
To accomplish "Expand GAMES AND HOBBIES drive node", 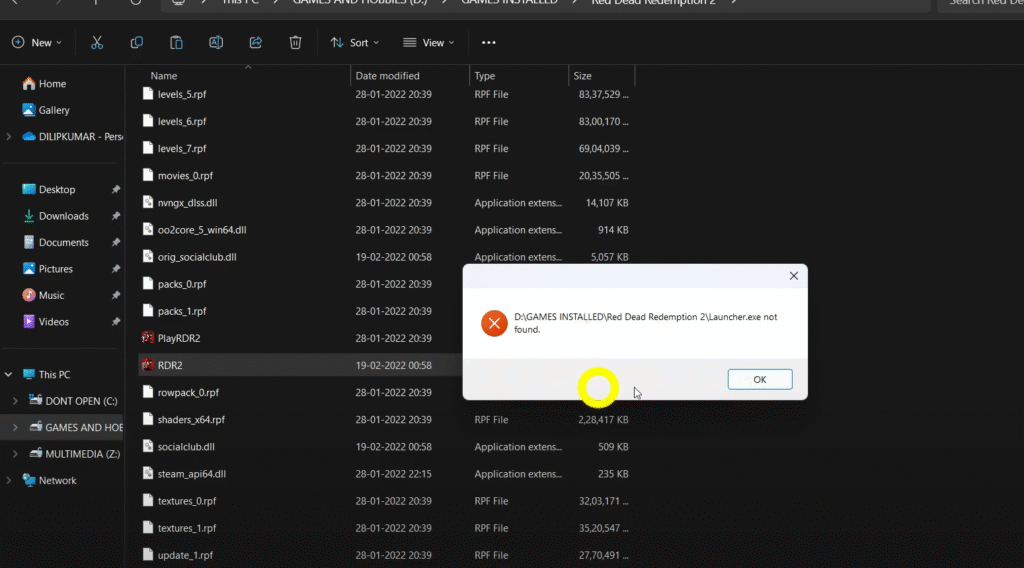I will [x=15, y=428].
